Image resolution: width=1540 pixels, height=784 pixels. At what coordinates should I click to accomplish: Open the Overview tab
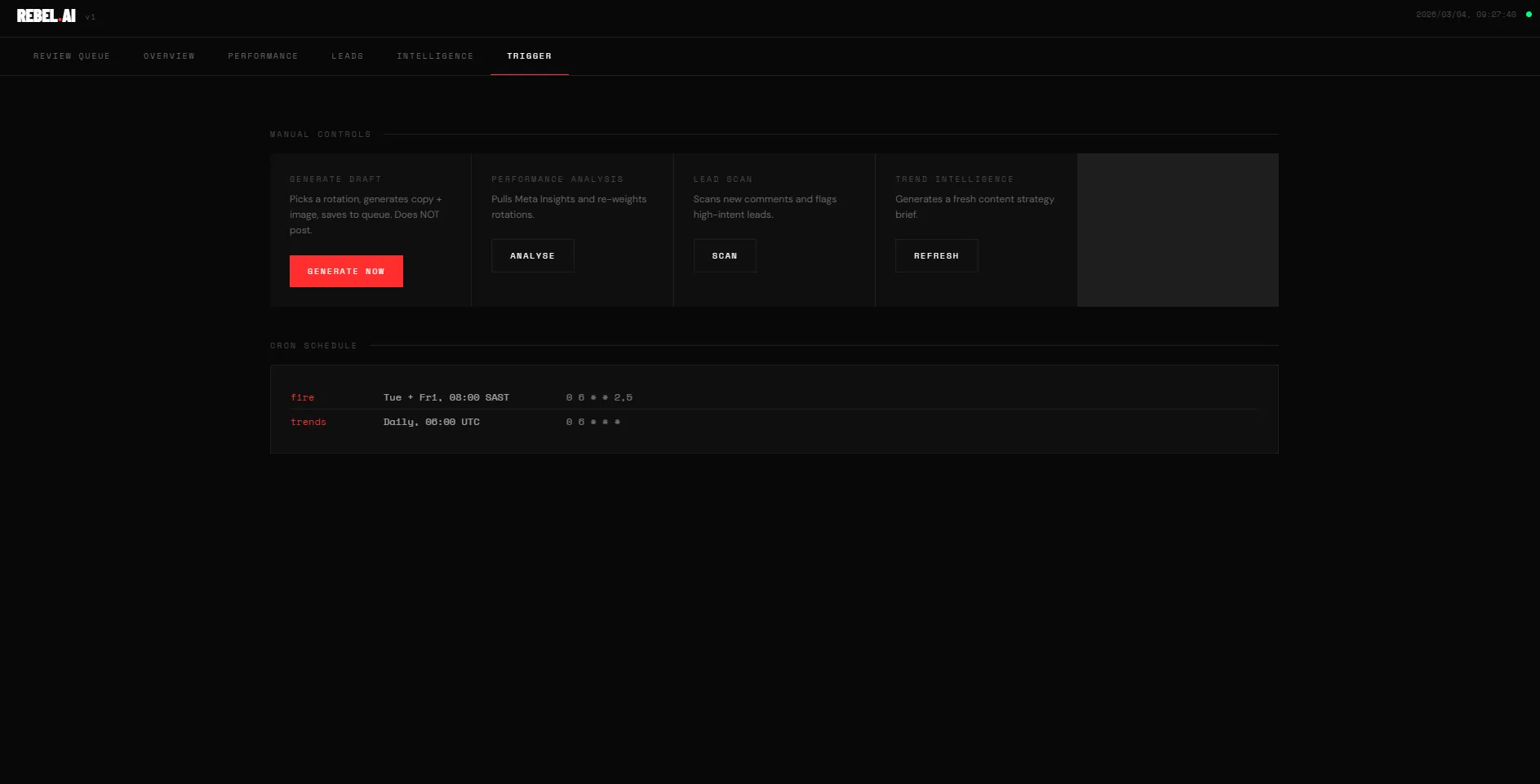169,55
